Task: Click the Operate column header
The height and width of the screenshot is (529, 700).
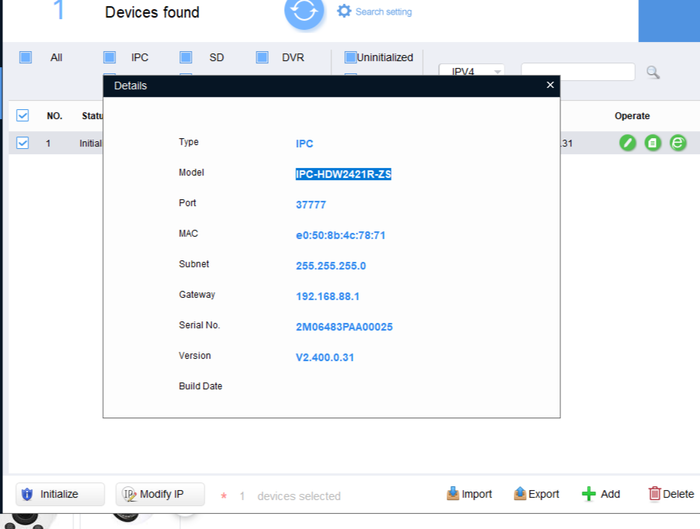Action: [x=632, y=116]
